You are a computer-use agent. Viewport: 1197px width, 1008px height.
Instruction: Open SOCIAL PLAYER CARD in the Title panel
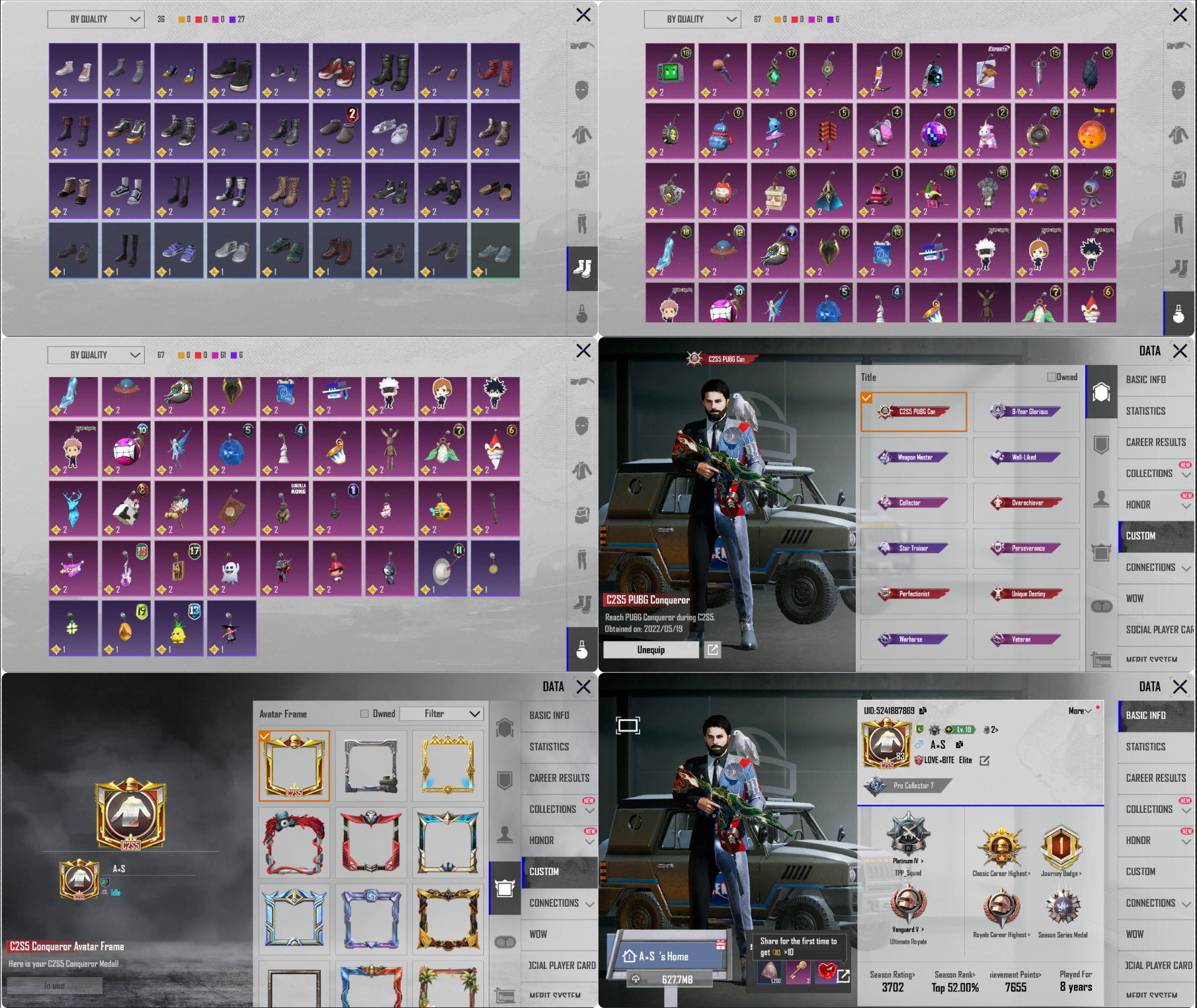(x=1156, y=630)
